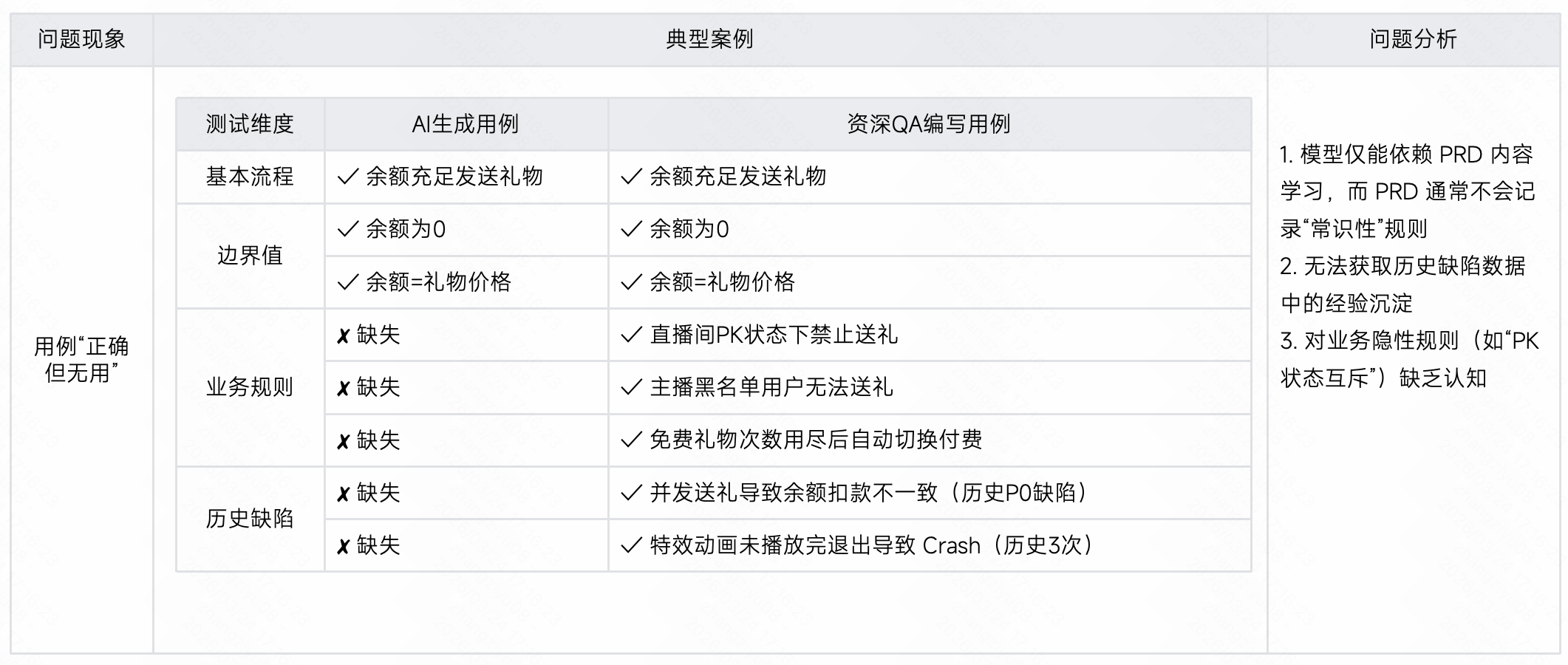Click the X mark in the PK状态 row
1568x665 pixels.
click(343, 336)
